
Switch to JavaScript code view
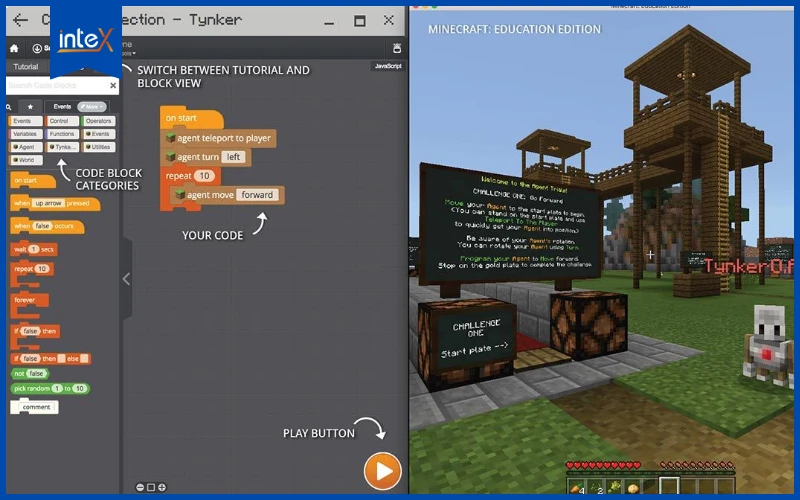point(388,66)
